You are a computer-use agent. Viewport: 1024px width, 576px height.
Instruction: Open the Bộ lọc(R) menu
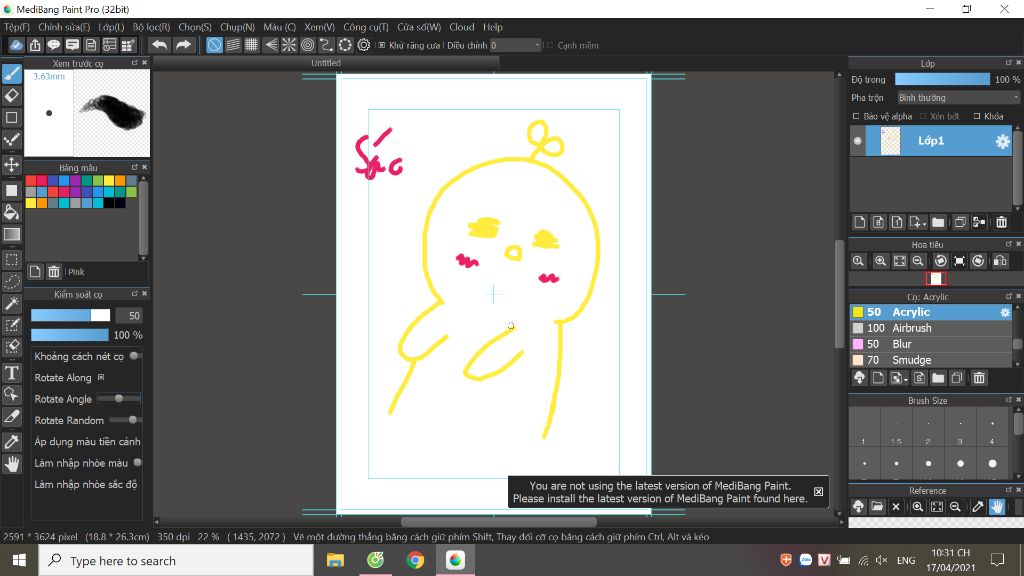pos(152,27)
